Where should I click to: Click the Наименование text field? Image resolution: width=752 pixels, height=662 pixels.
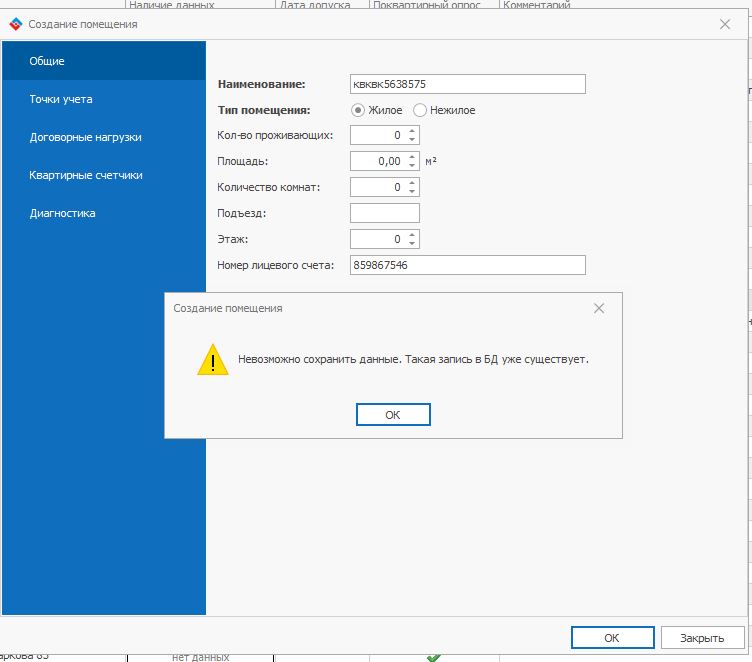coord(467,85)
